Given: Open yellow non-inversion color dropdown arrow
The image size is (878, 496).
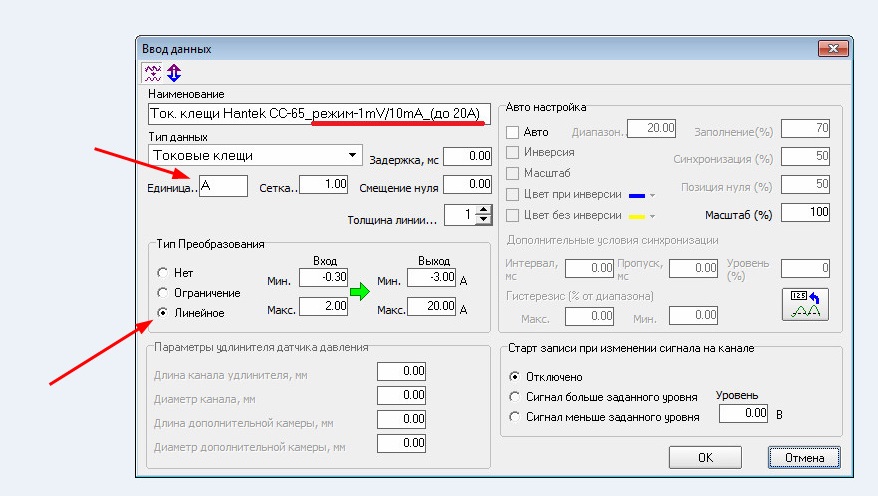Looking at the screenshot, I should [x=652, y=216].
